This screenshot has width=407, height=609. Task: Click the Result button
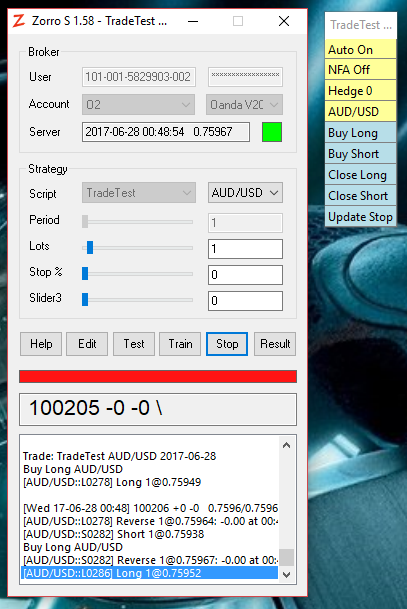(275, 344)
